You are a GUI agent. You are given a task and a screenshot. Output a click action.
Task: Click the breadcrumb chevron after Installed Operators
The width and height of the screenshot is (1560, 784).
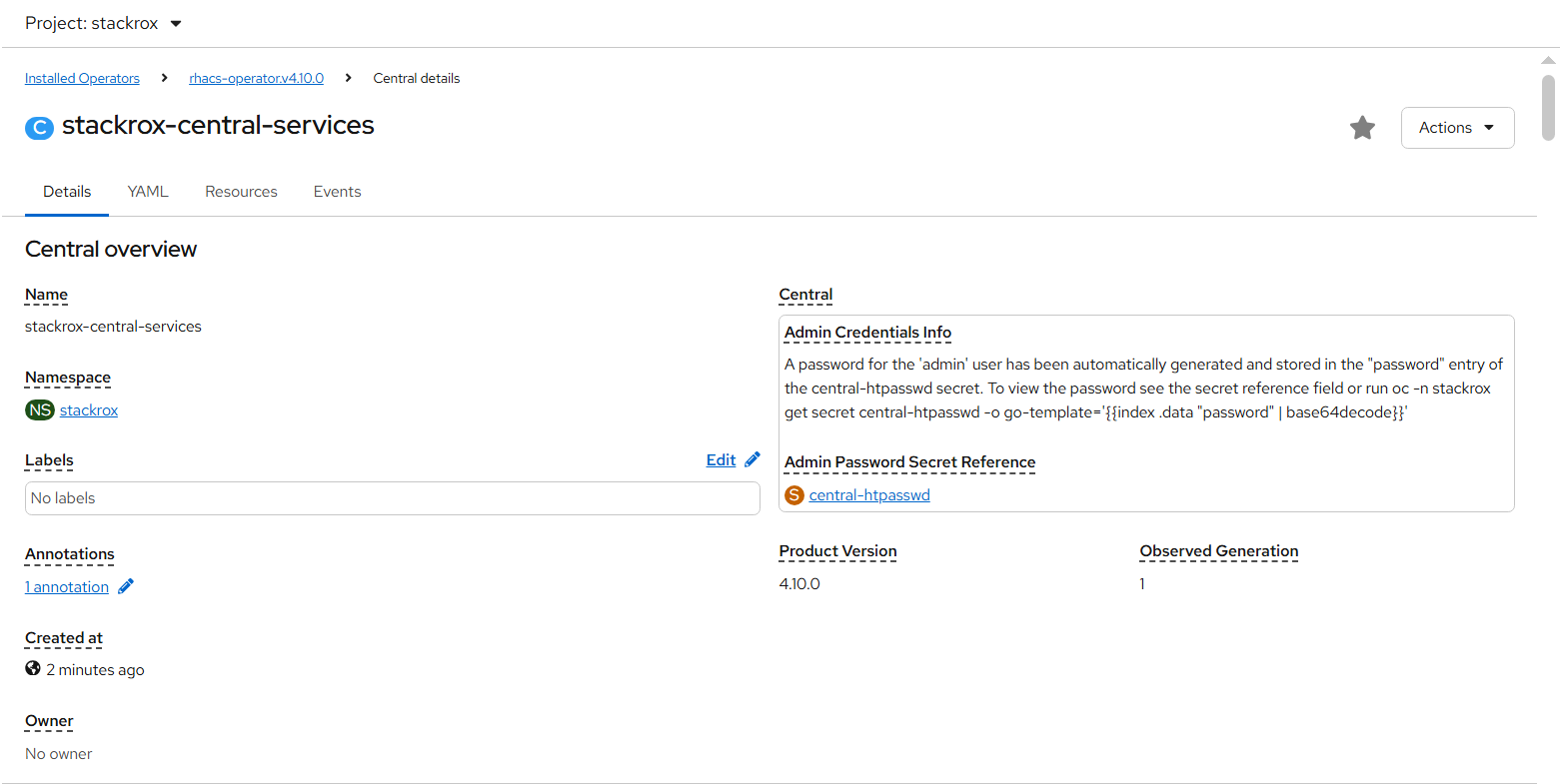tap(164, 78)
